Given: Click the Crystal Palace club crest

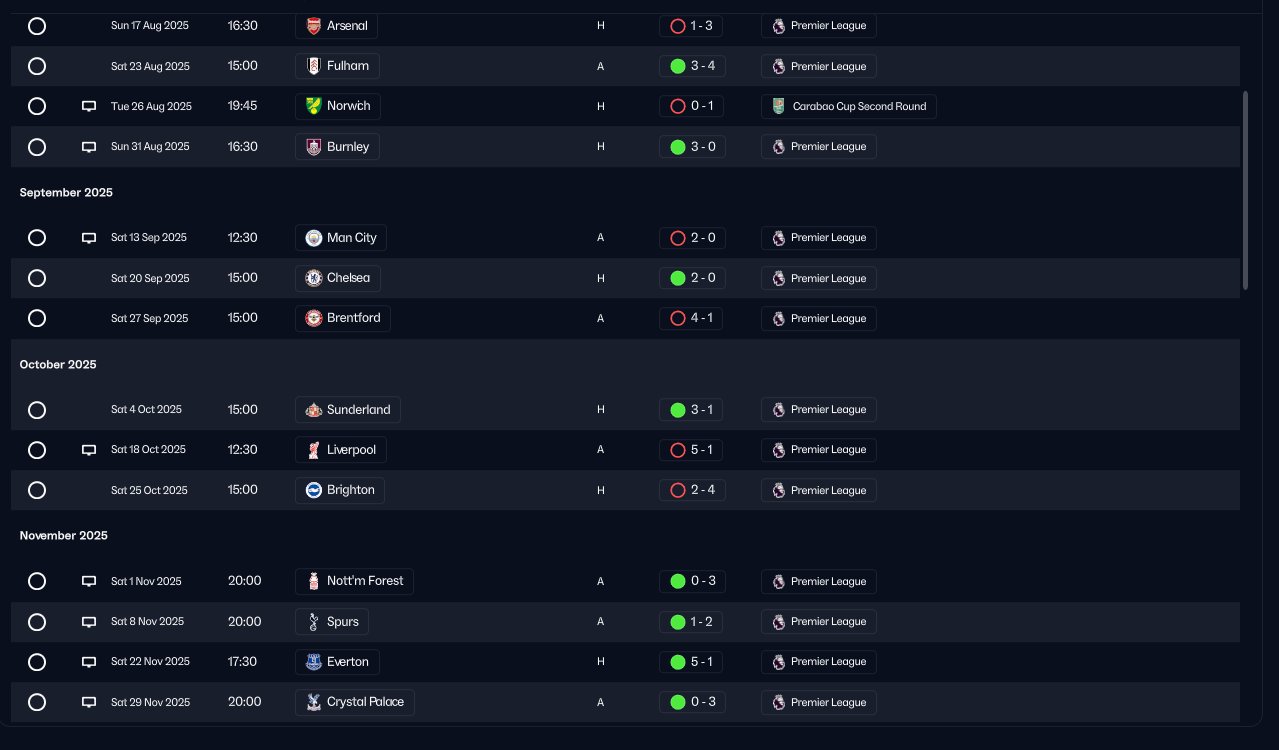Looking at the screenshot, I should (313, 702).
